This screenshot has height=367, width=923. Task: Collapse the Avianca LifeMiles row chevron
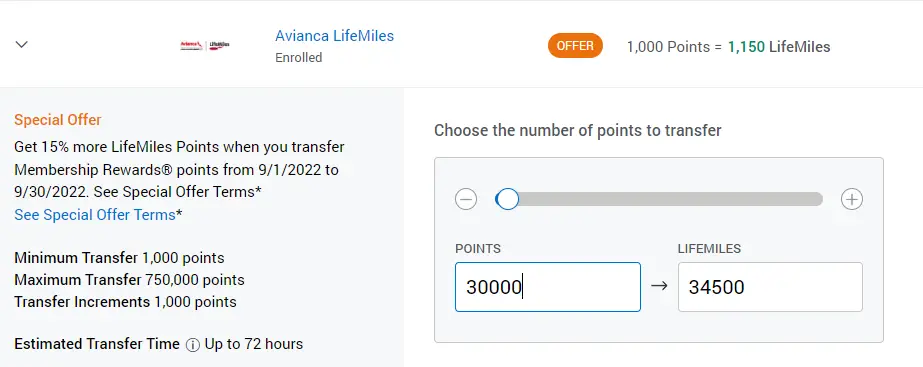pos(22,44)
